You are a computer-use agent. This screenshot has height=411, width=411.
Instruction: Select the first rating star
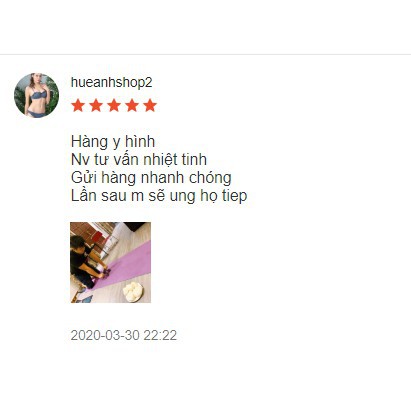pos(78,105)
